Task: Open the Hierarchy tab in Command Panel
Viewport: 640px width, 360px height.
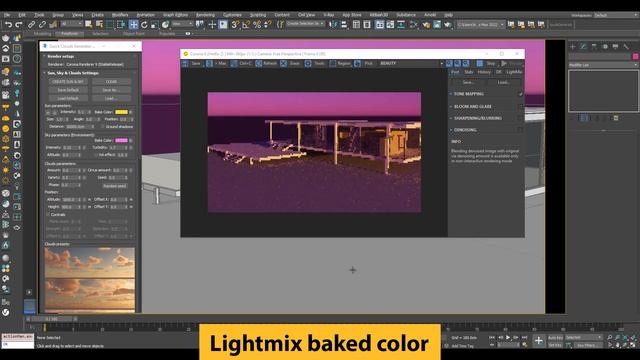Action: tap(594, 47)
